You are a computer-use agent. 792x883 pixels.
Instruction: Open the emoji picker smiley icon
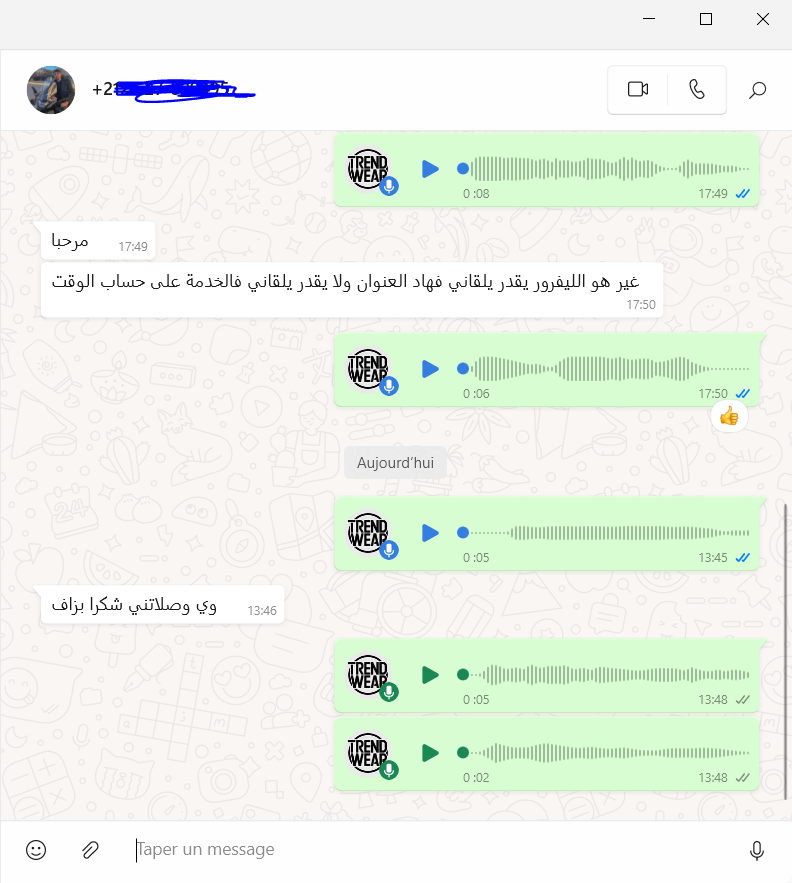(x=36, y=850)
